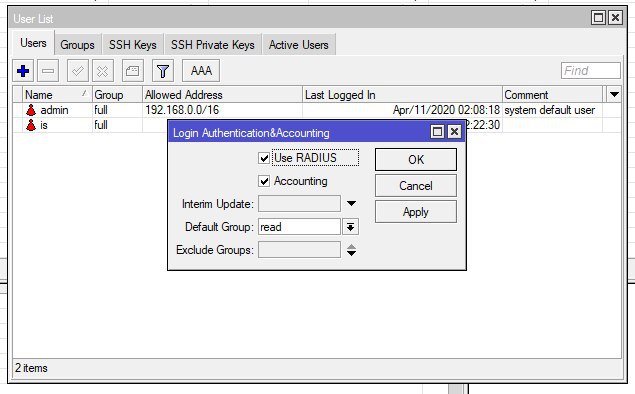Open the funnel Filter icon

163,71
